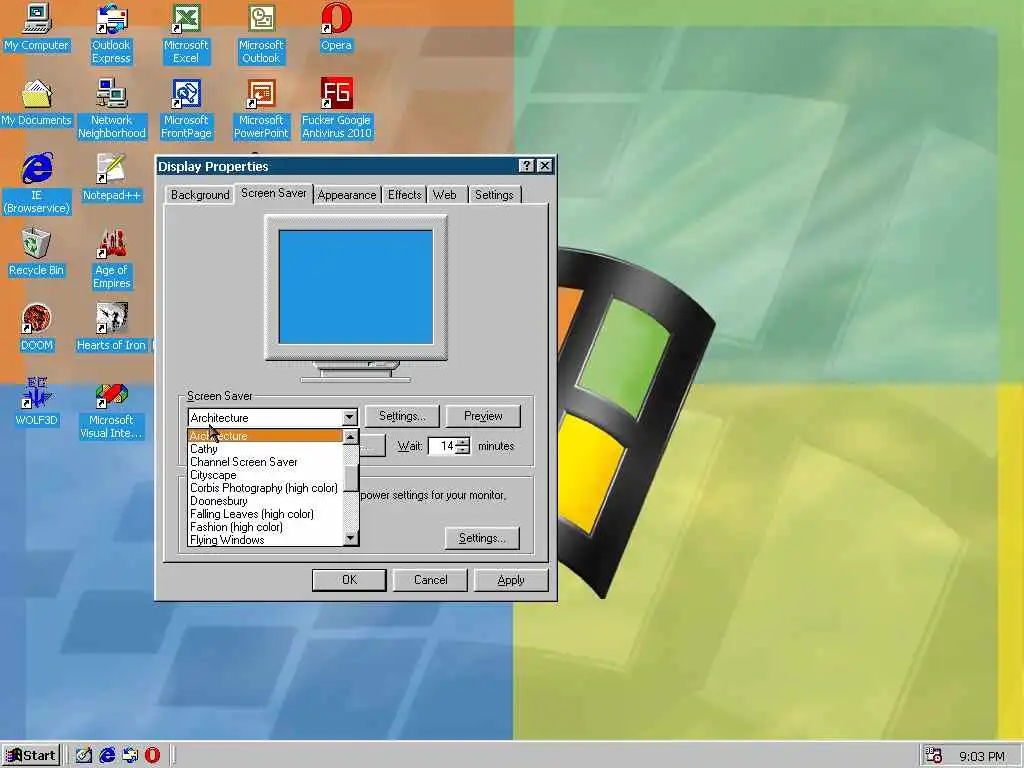Switch to the Web tab
Viewport: 1024px width, 768px height.
(x=445, y=195)
